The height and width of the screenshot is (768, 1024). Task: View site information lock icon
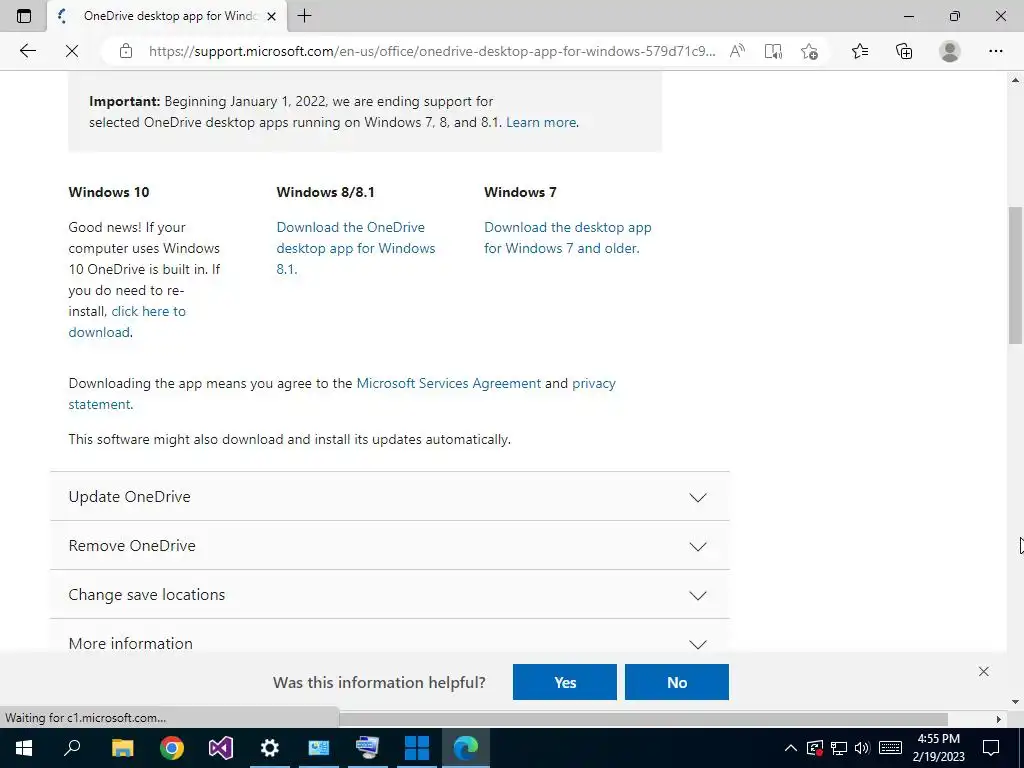point(126,51)
